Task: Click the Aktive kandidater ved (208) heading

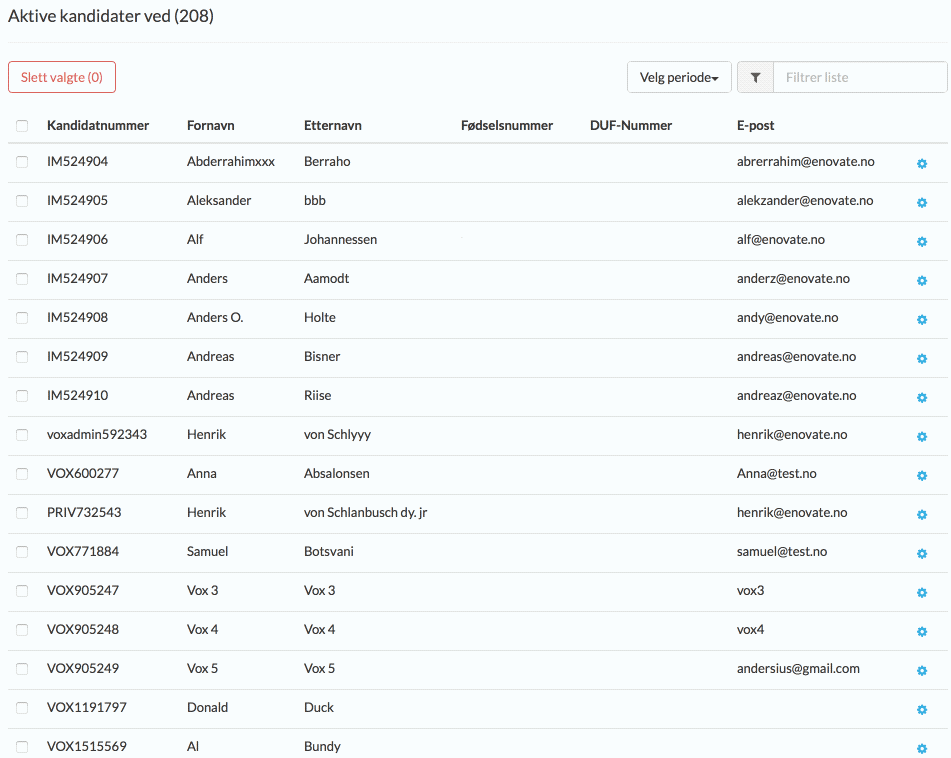Action: pyautogui.click(x=111, y=16)
